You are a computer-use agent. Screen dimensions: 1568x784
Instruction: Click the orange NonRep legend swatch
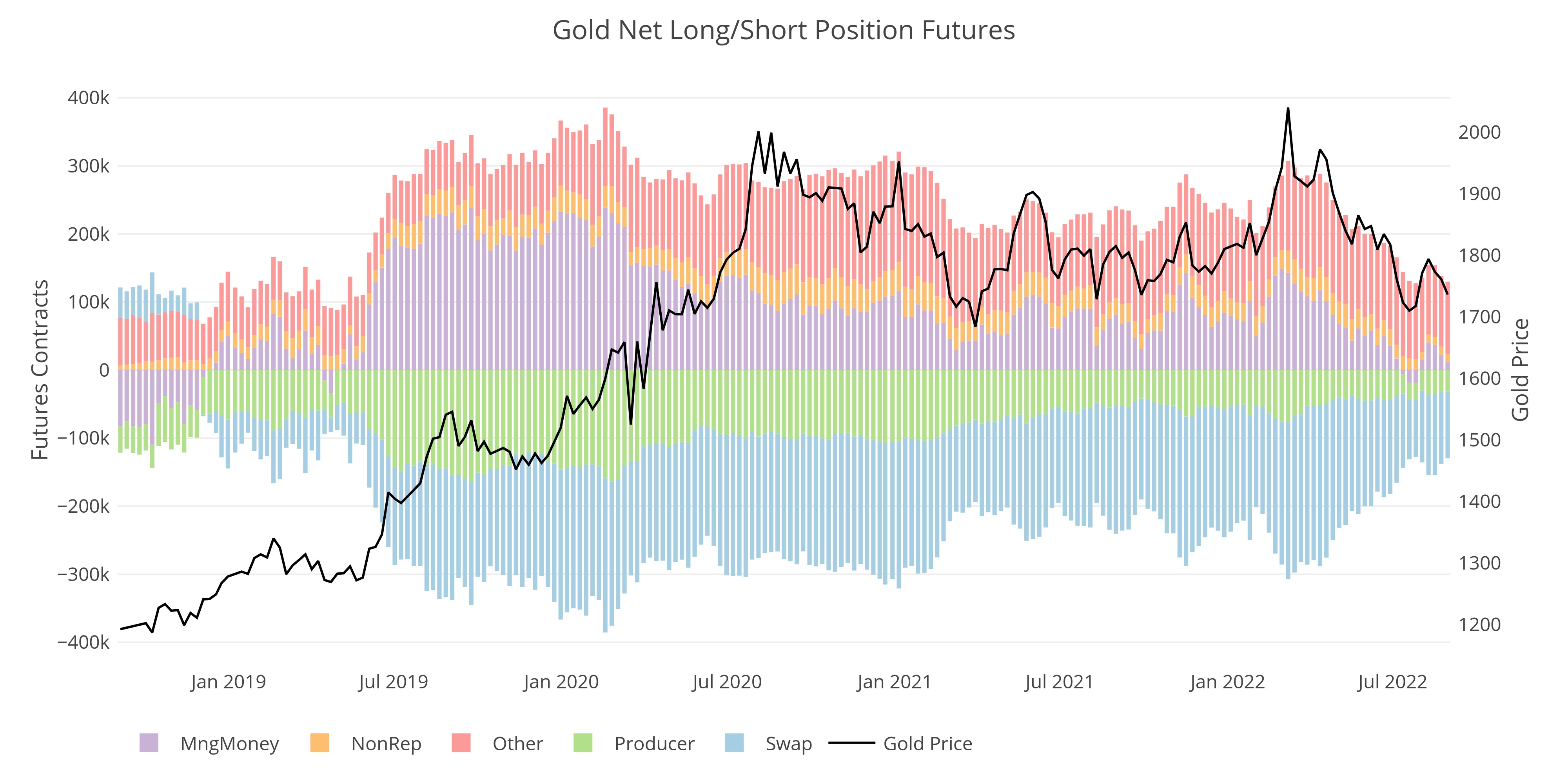[x=319, y=743]
